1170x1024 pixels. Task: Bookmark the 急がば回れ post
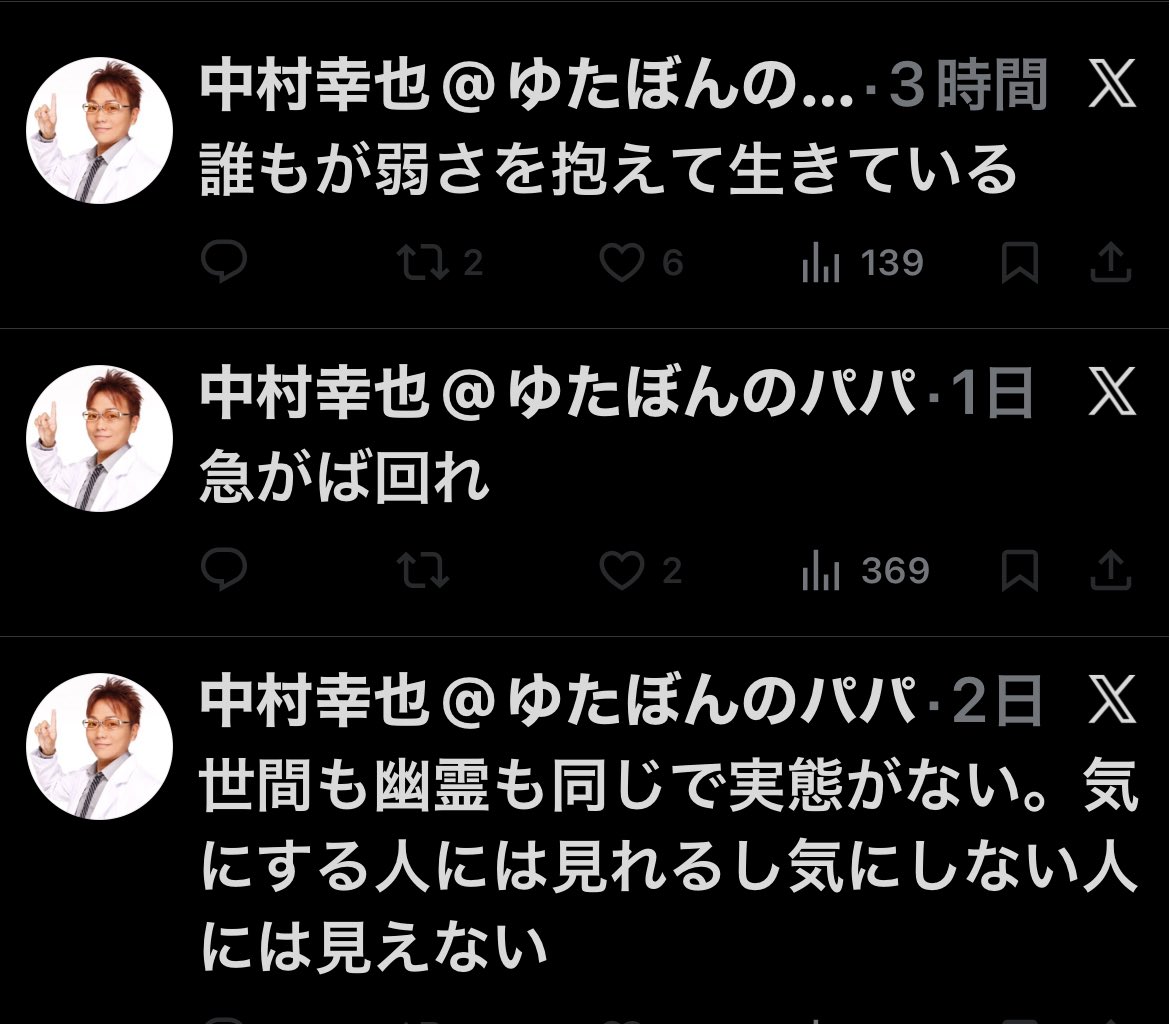[1019, 571]
